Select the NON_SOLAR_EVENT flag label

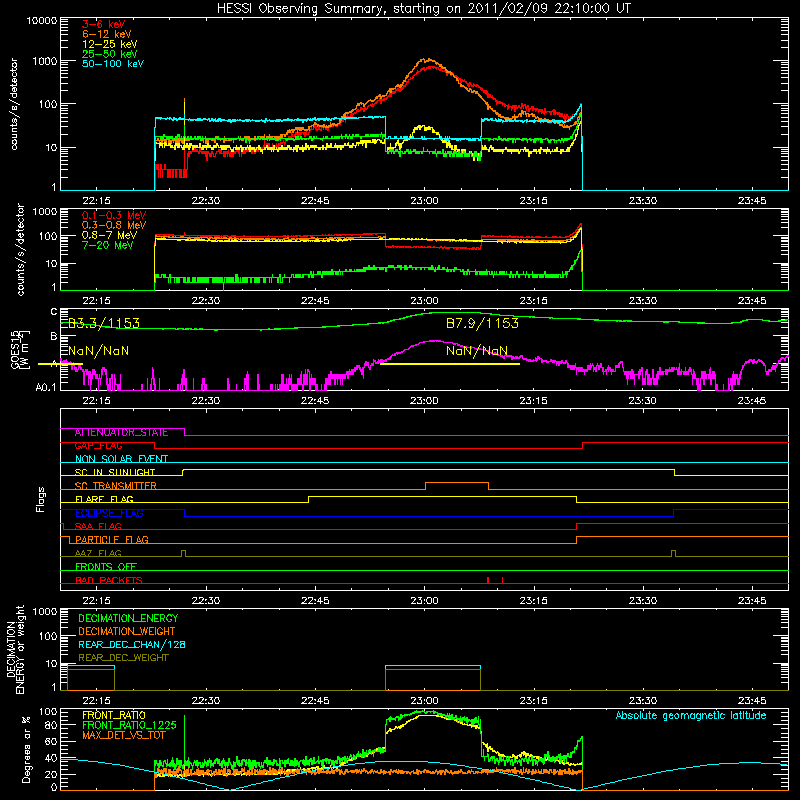(x=121, y=459)
